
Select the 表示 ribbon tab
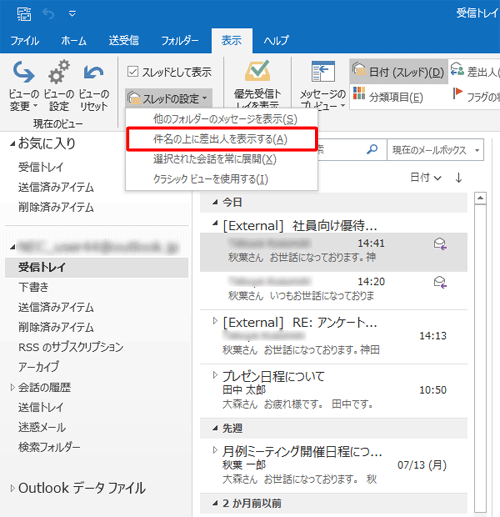[232, 41]
